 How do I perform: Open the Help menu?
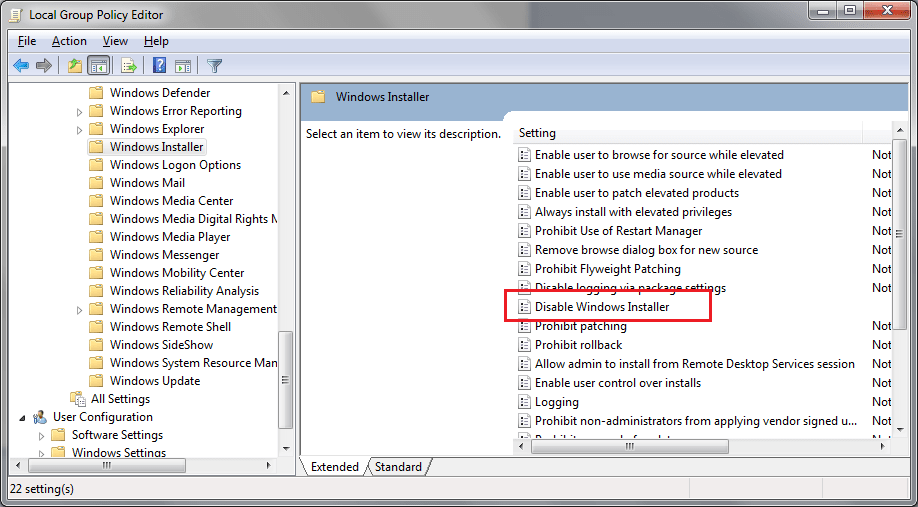[x=156, y=41]
